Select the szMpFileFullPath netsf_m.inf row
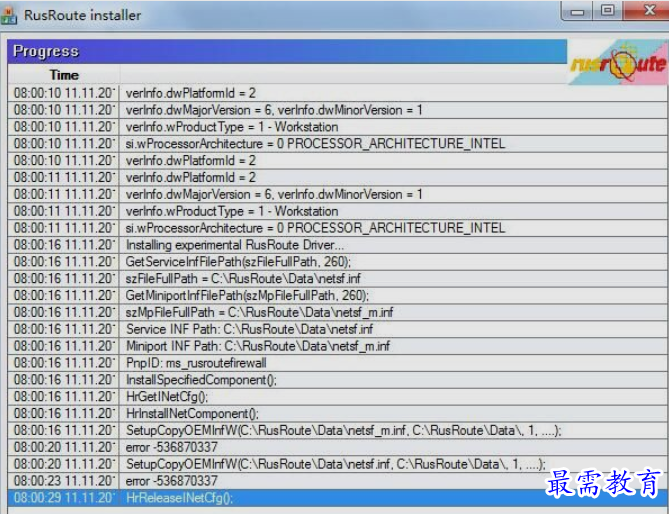Image resolution: width=669 pixels, height=514 pixels. [x=337, y=313]
